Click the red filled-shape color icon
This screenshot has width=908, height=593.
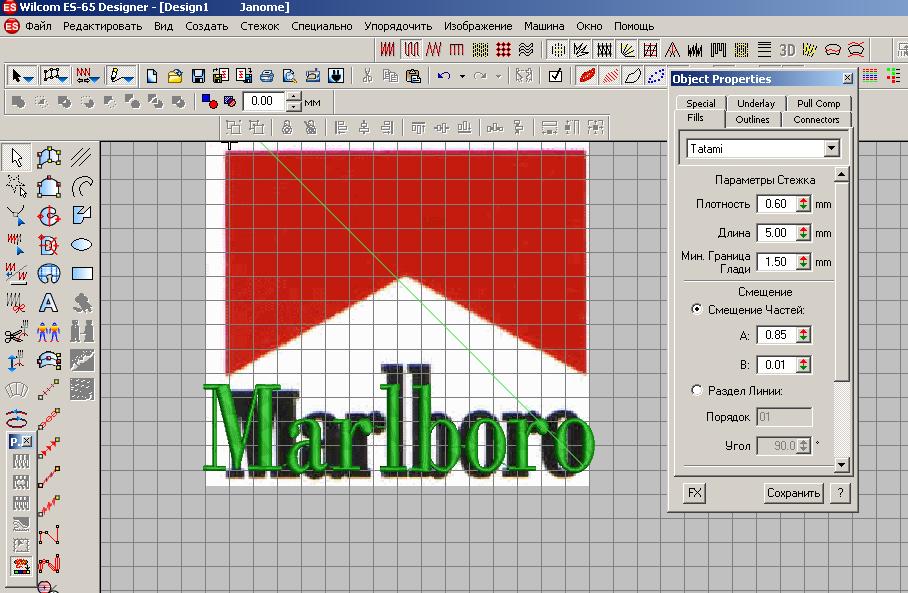[587, 75]
